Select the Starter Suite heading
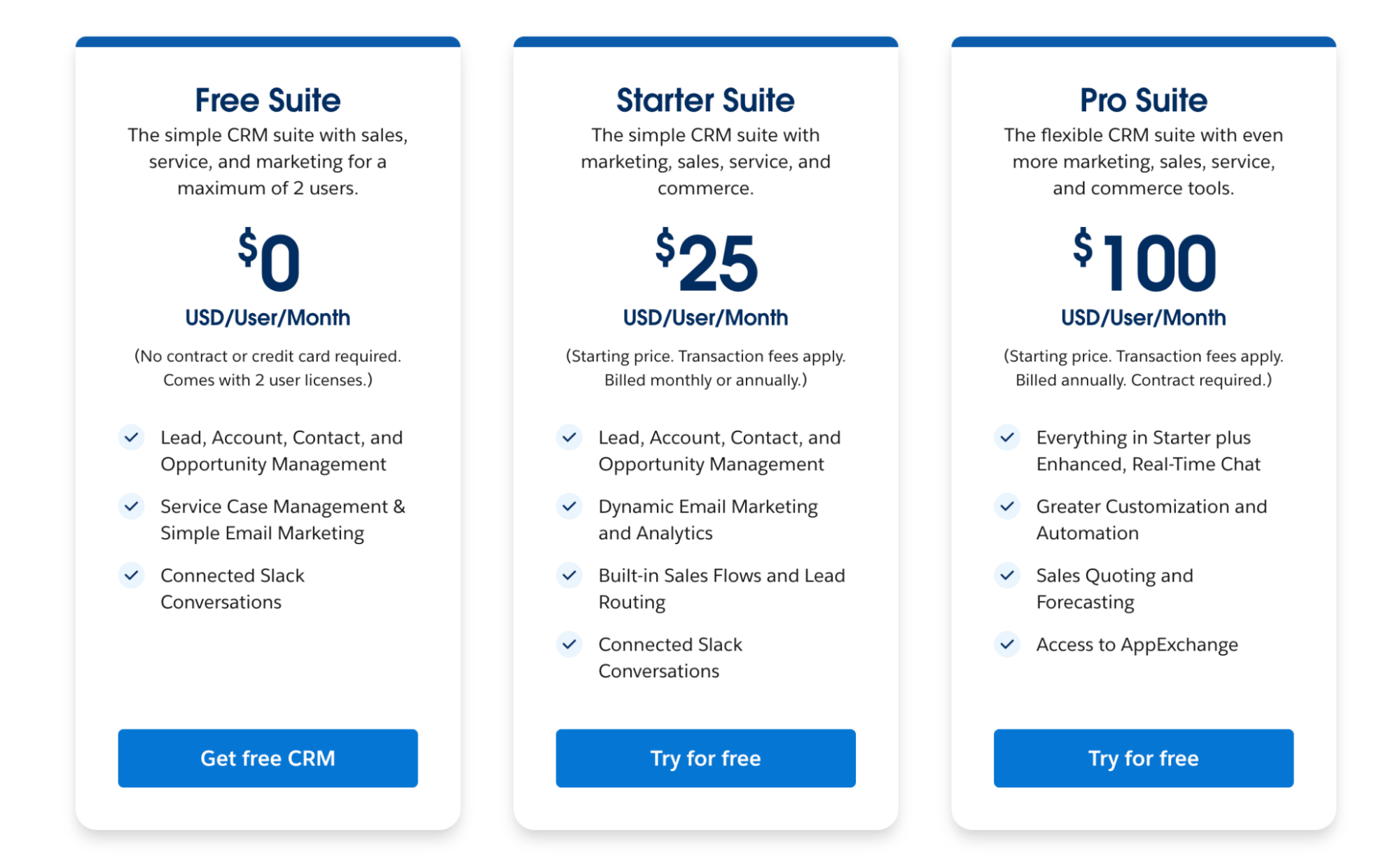Screen dimensions: 1400x860 (705, 99)
